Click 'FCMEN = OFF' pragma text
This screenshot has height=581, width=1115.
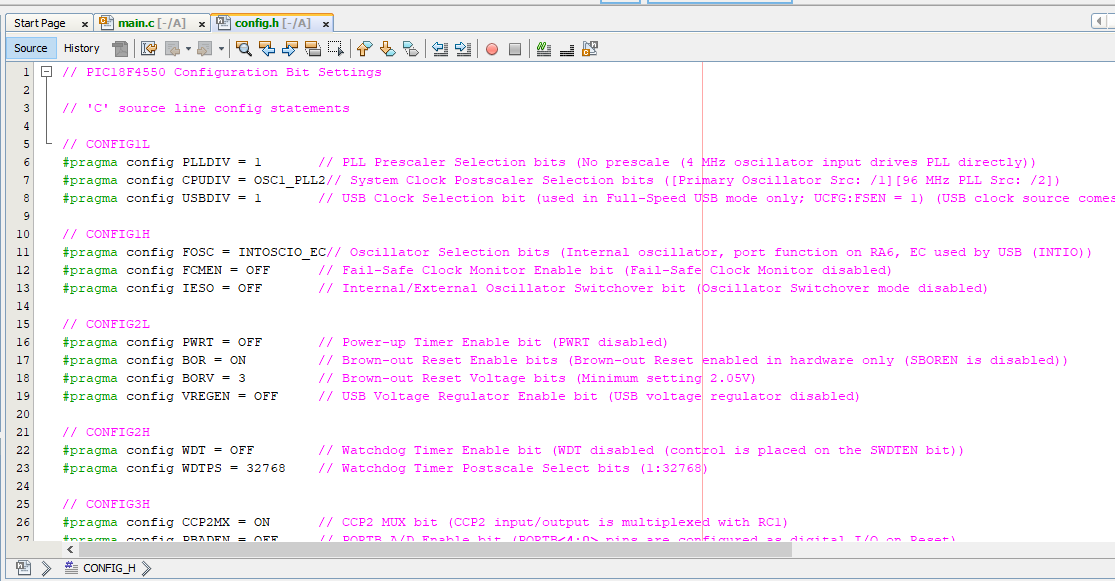coord(166,270)
